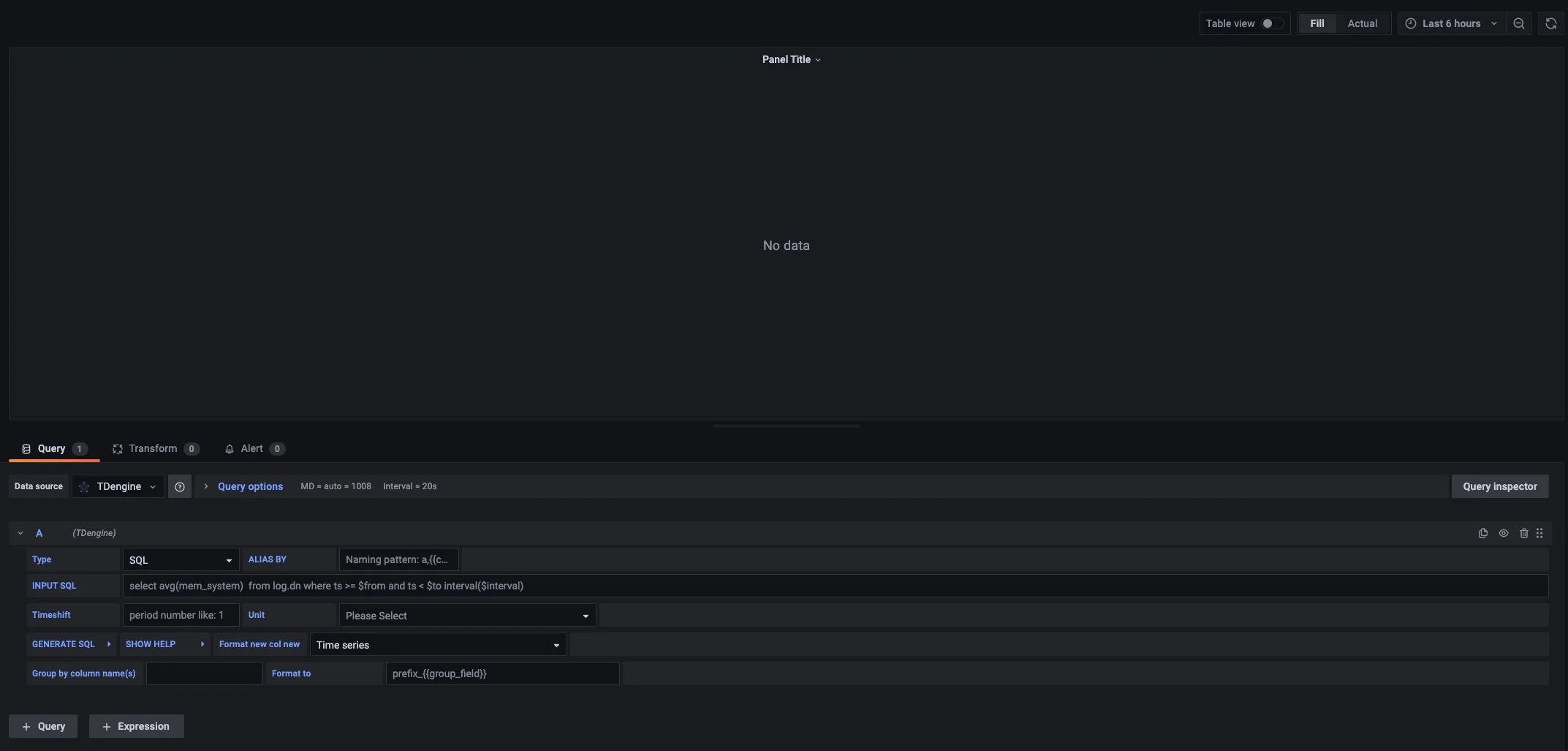This screenshot has width=1568, height=751.
Task: Toggle the Table view switch
Action: [x=1272, y=23]
